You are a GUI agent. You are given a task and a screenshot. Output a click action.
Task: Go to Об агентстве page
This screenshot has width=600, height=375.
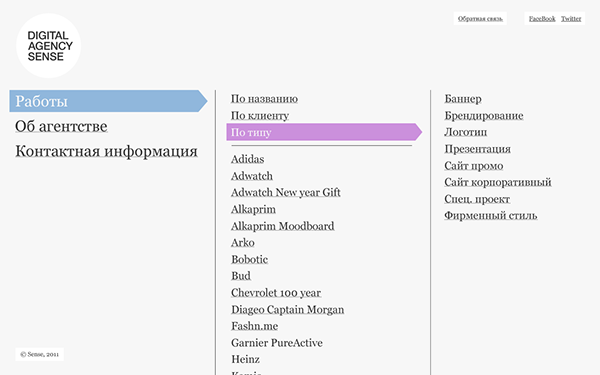click(x=61, y=126)
